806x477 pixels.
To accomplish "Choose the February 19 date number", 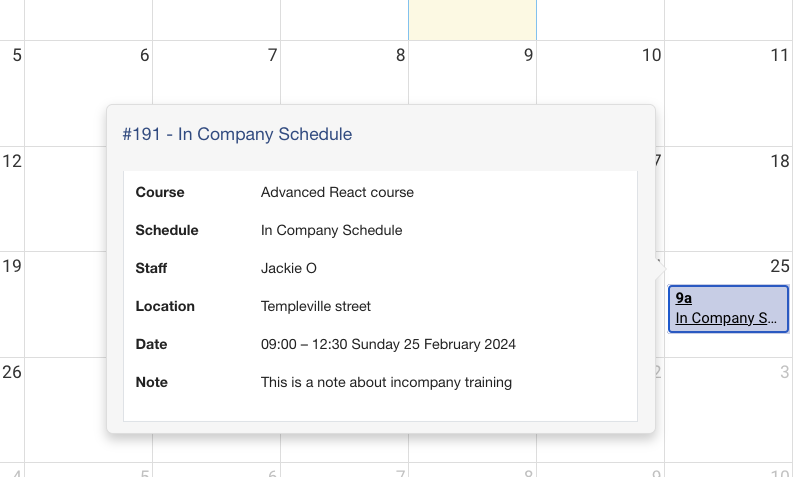I will pos(12,266).
